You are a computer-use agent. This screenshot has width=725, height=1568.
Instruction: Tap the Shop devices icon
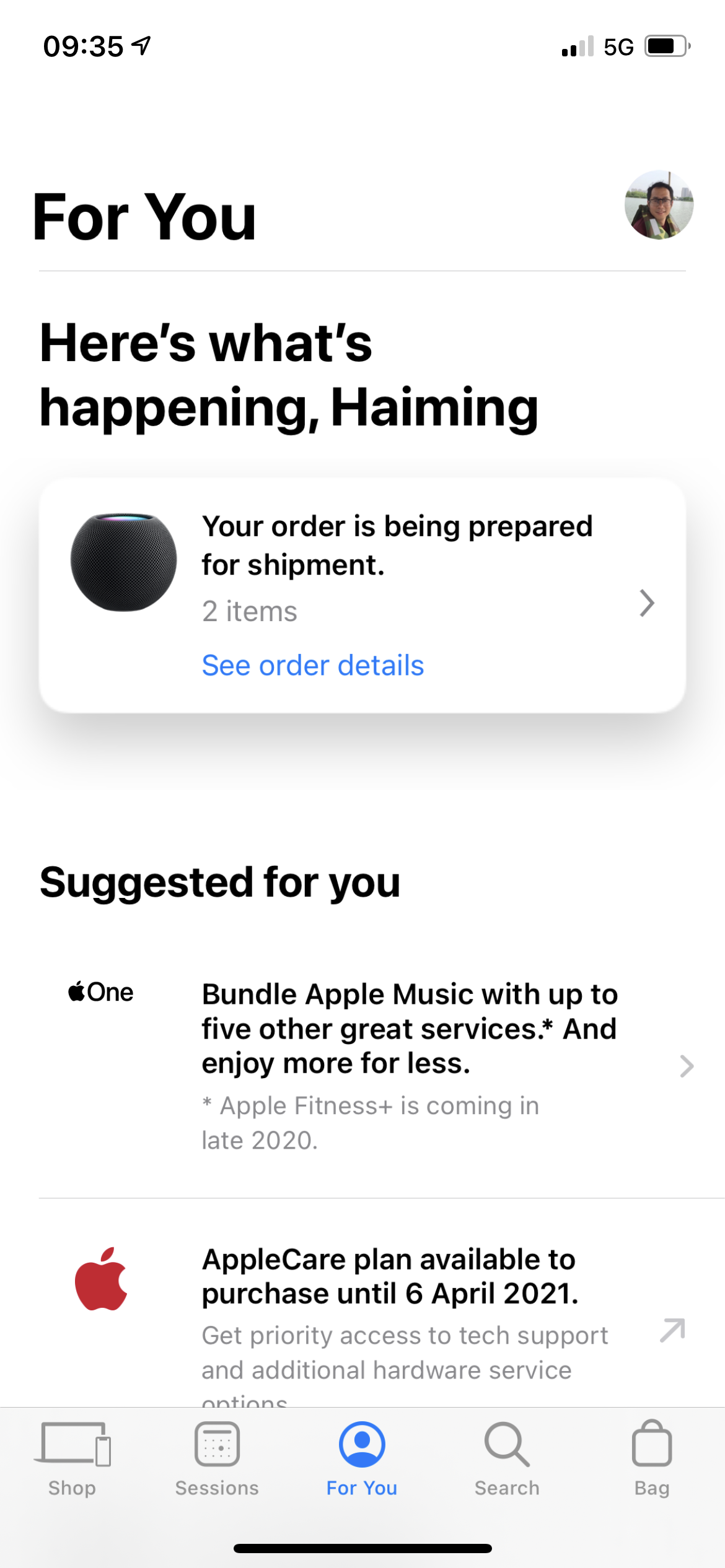(x=72, y=1444)
